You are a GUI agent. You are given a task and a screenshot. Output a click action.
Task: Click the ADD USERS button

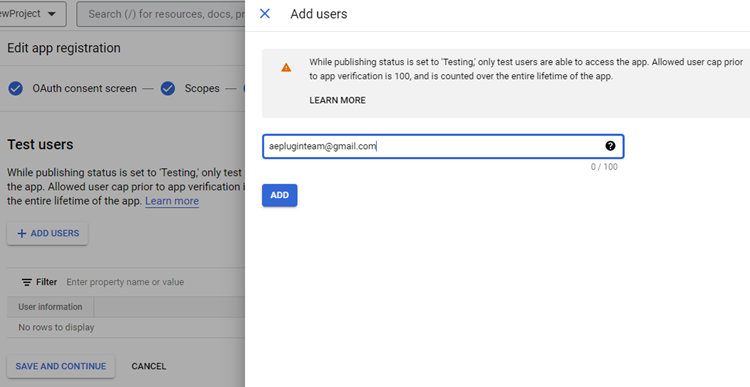(47, 233)
